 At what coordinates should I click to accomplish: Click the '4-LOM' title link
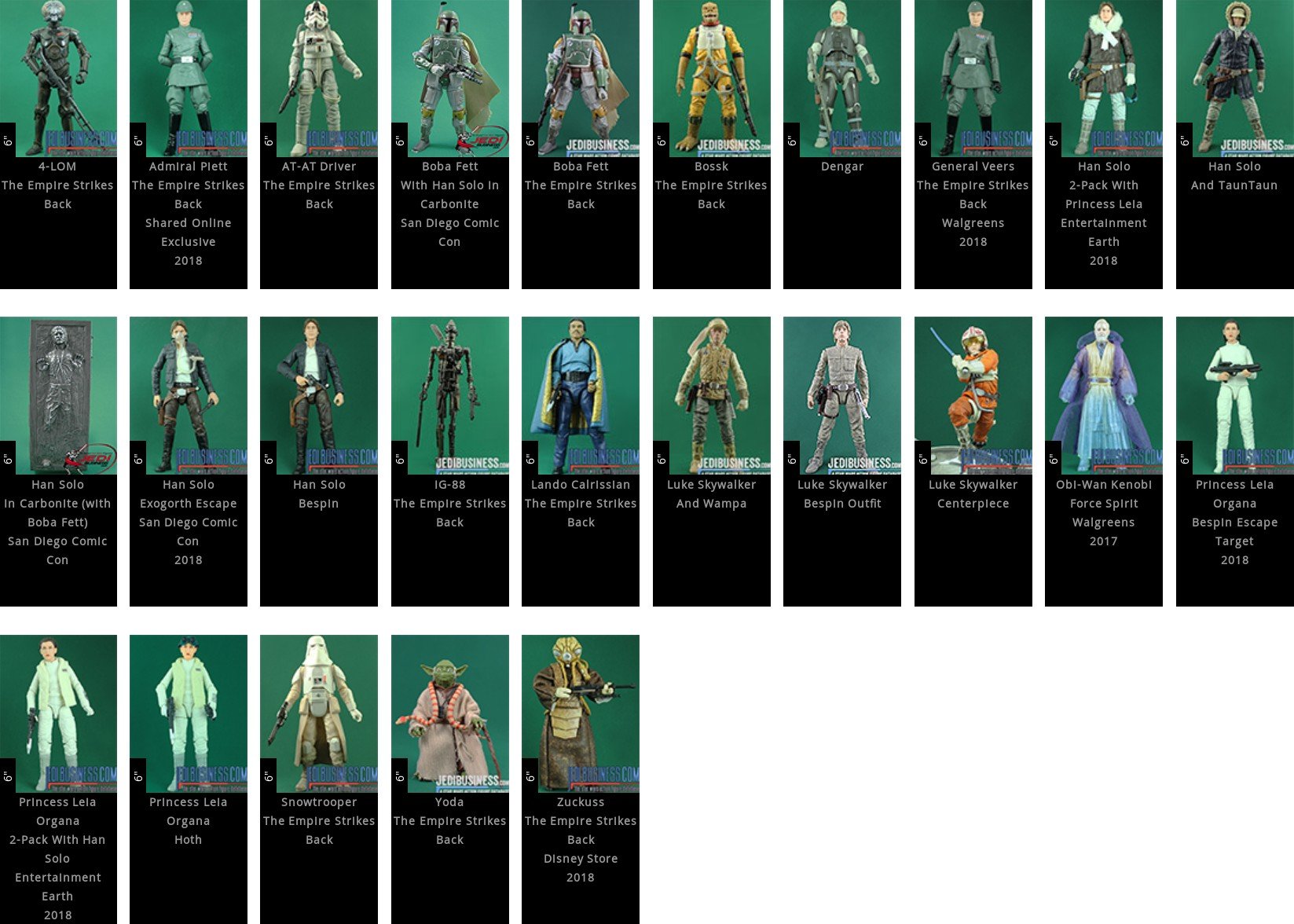pos(57,167)
